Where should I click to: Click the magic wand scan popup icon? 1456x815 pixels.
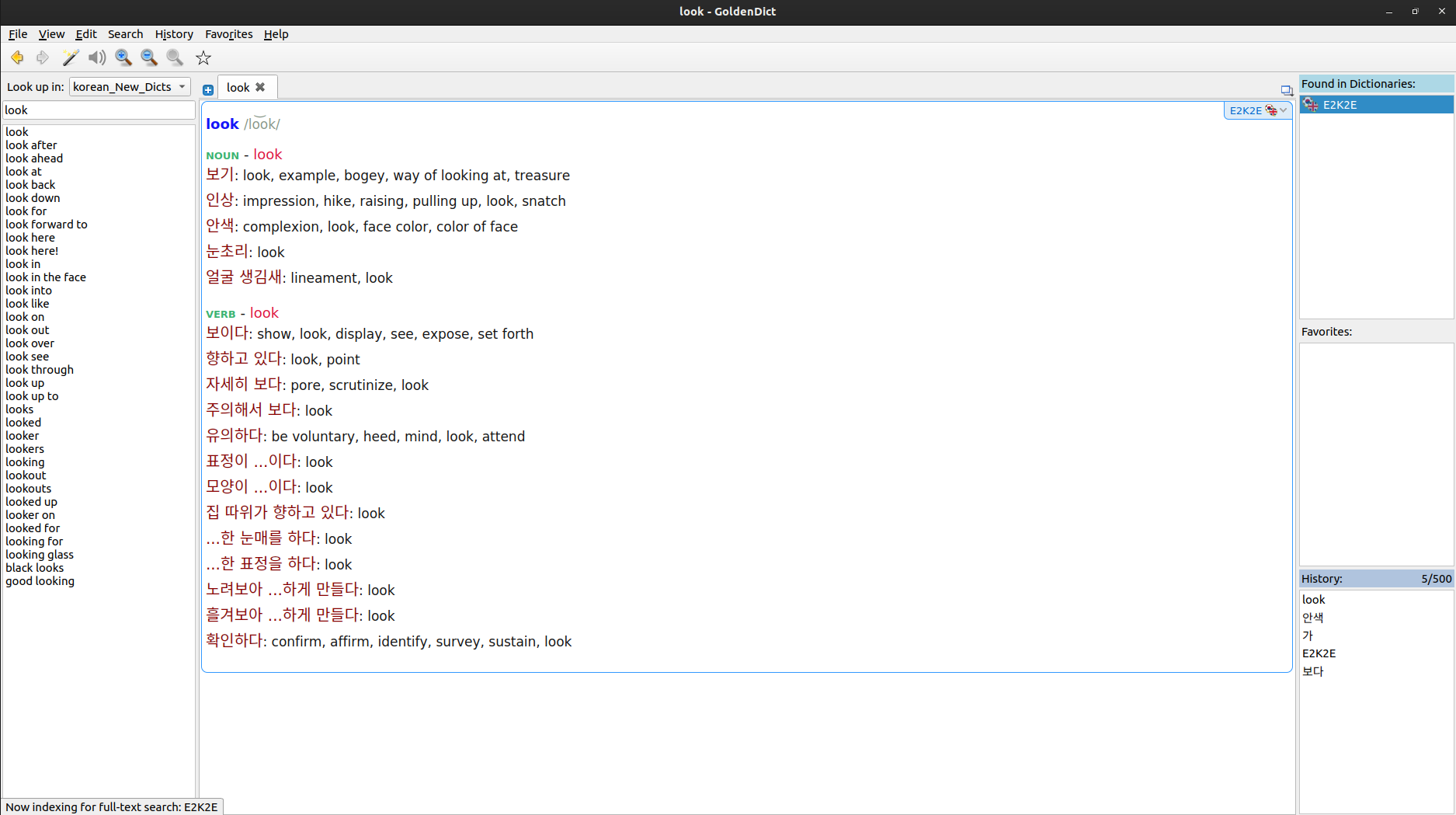[71, 57]
